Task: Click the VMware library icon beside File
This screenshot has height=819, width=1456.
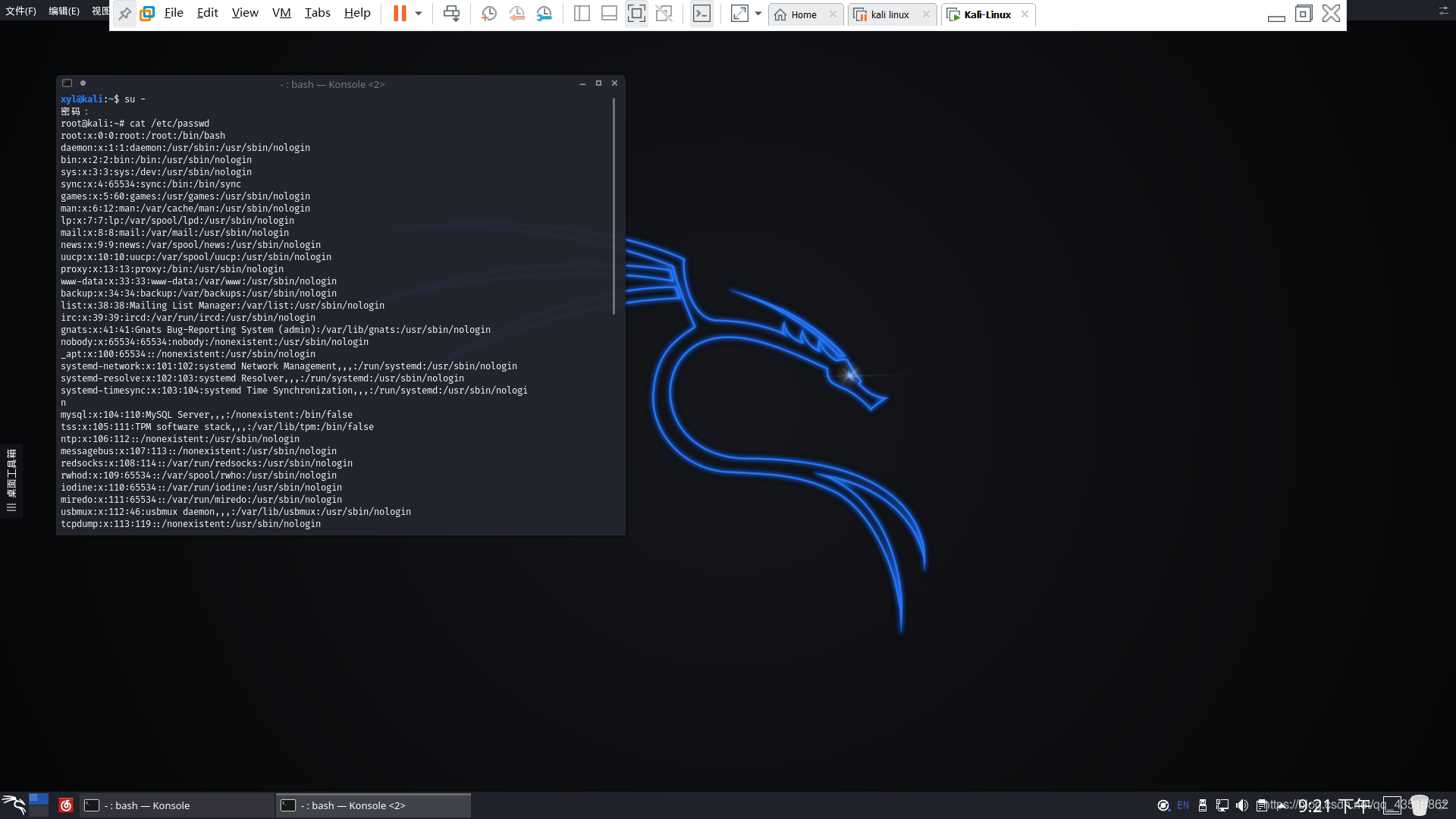Action: pyautogui.click(x=147, y=14)
